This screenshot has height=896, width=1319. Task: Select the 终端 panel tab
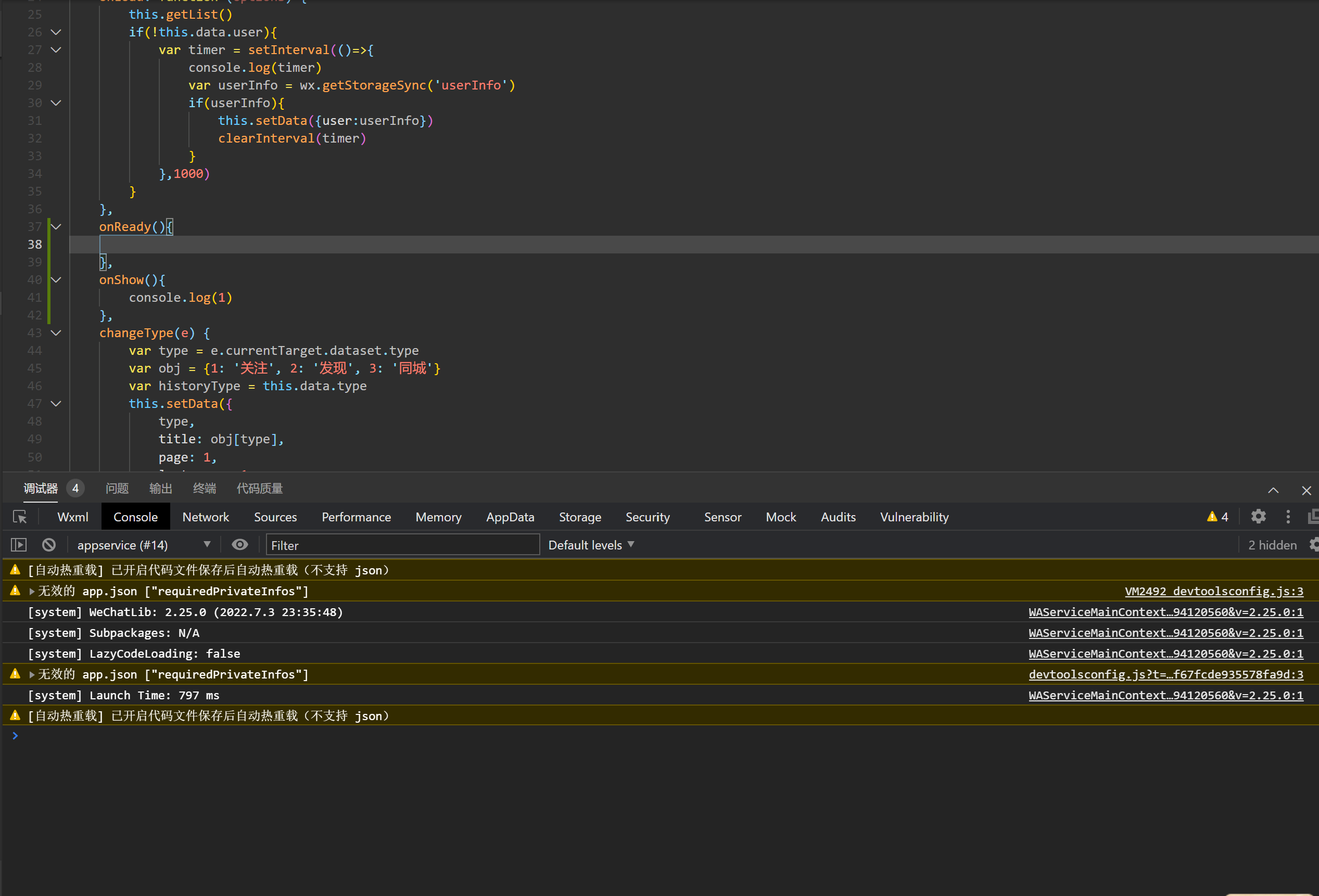coord(205,489)
